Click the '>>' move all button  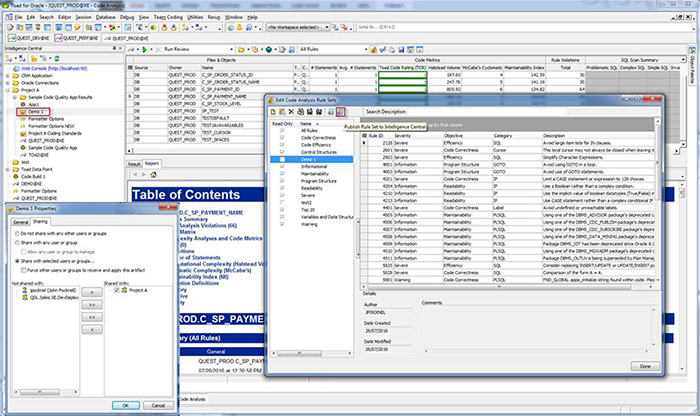coord(92,304)
